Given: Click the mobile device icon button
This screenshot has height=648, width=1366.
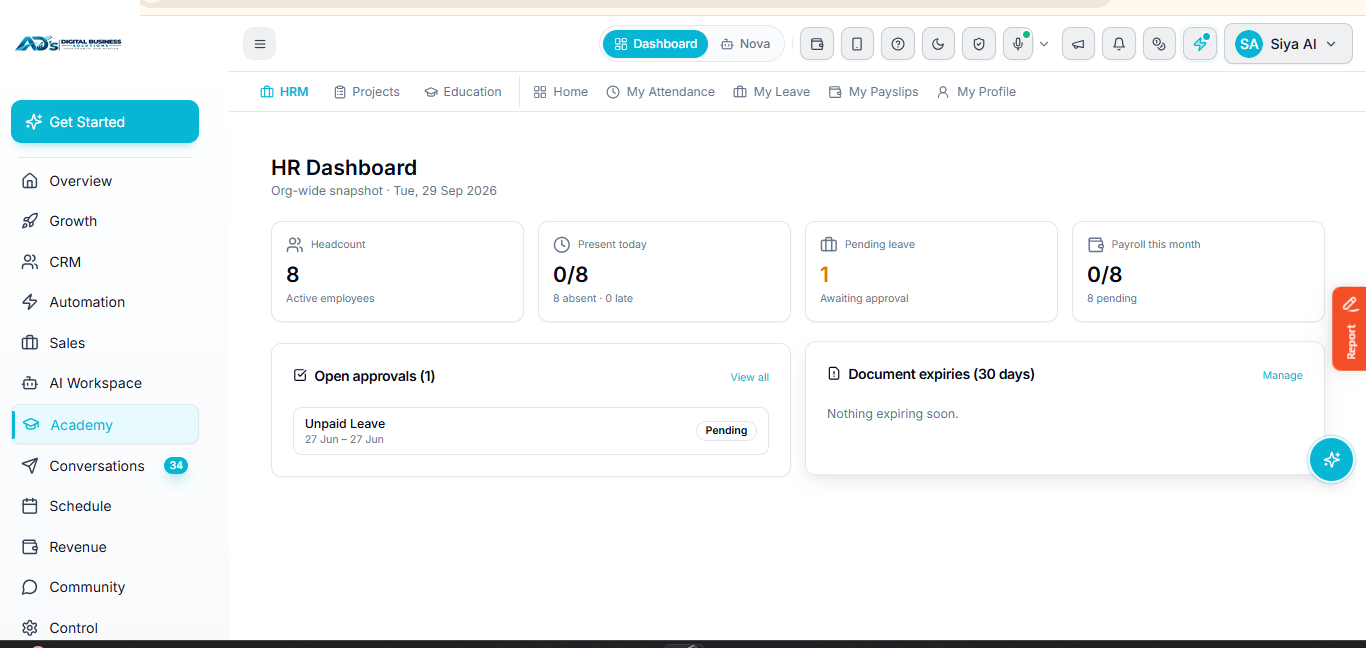Looking at the screenshot, I should [x=857, y=44].
